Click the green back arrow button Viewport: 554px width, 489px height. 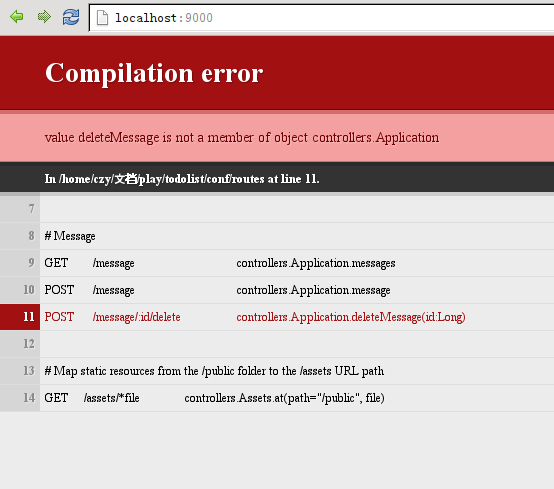(17, 17)
